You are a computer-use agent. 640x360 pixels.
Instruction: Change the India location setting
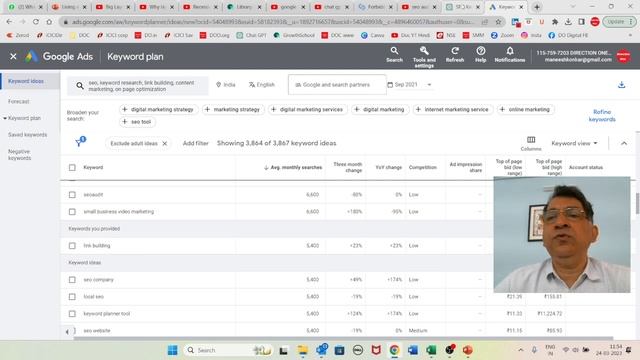point(226,85)
